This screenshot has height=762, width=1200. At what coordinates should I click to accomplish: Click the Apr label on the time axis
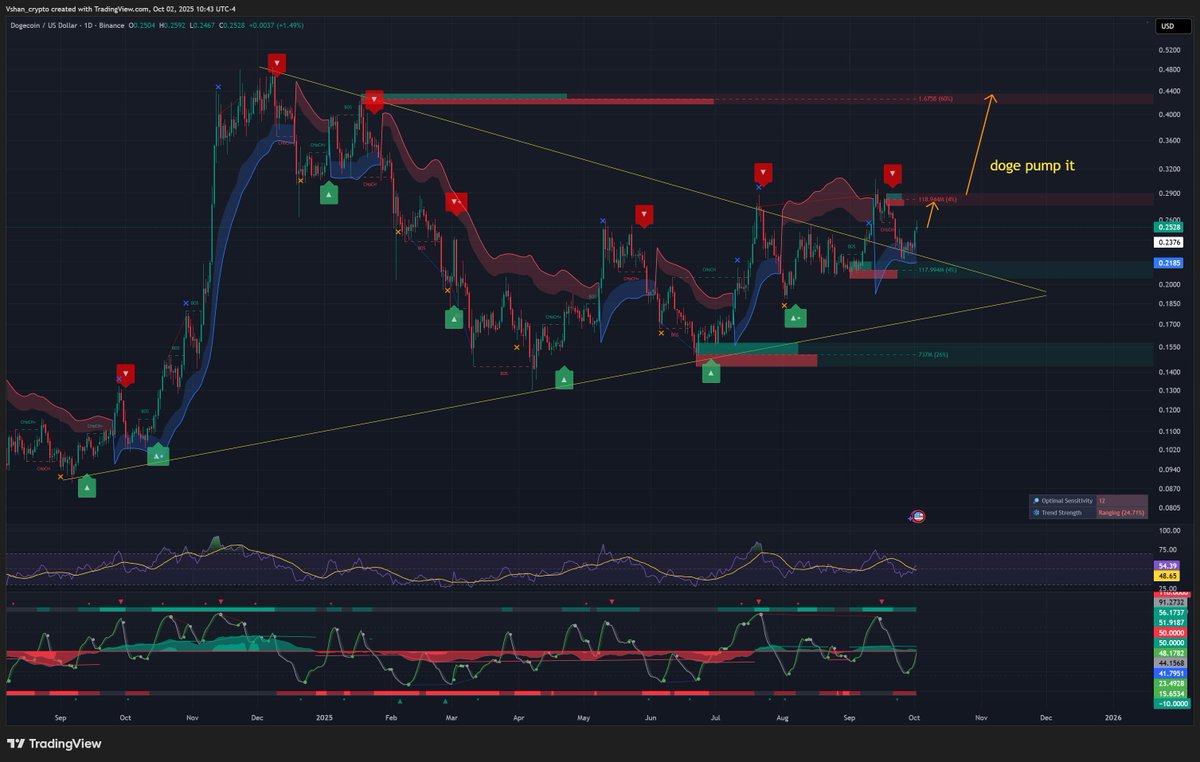518,718
